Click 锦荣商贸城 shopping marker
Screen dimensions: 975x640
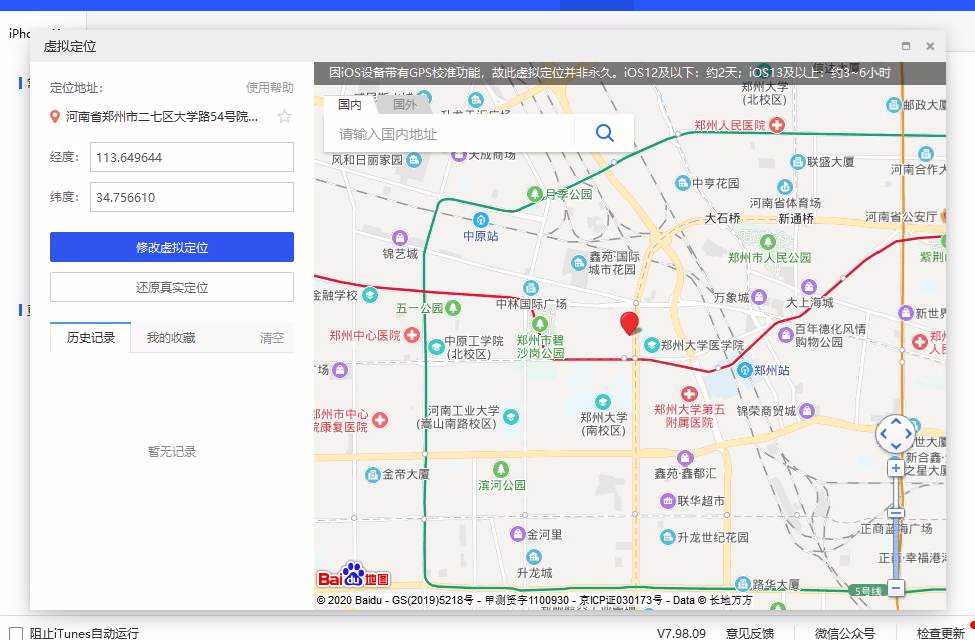coord(807,410)
